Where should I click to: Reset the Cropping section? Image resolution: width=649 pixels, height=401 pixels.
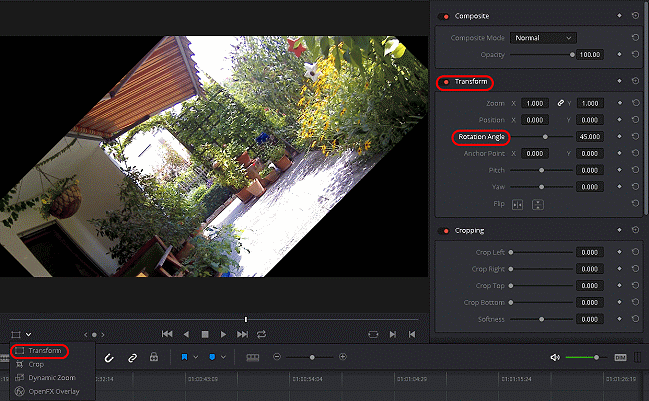(635, 230)
